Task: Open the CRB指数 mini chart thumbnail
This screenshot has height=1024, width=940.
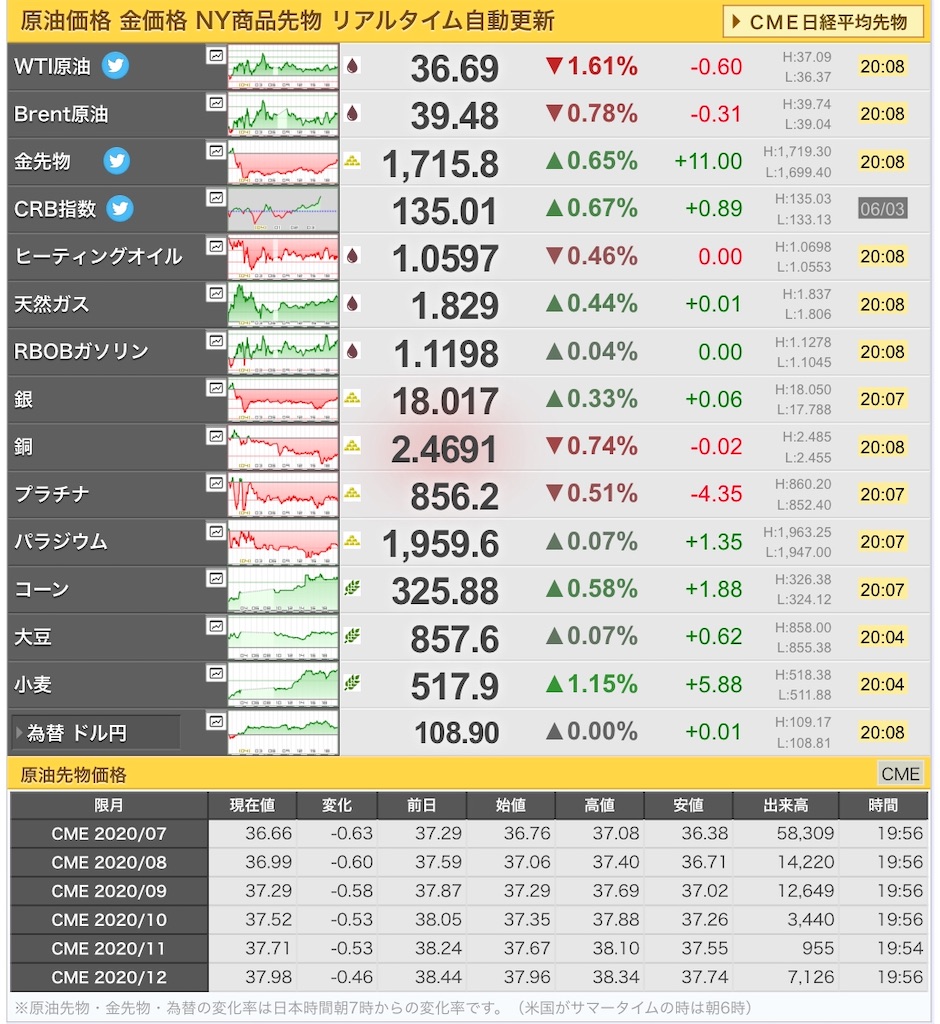Action: [283, 209]
